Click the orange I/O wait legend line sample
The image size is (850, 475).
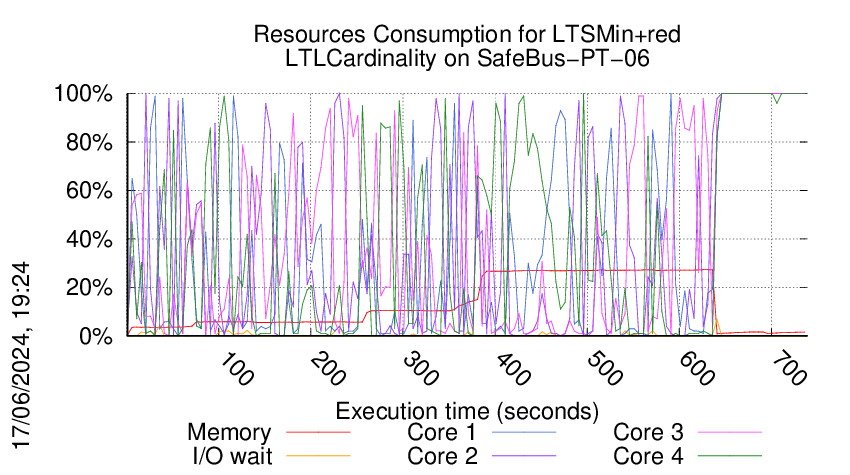(x=318, y=456)
